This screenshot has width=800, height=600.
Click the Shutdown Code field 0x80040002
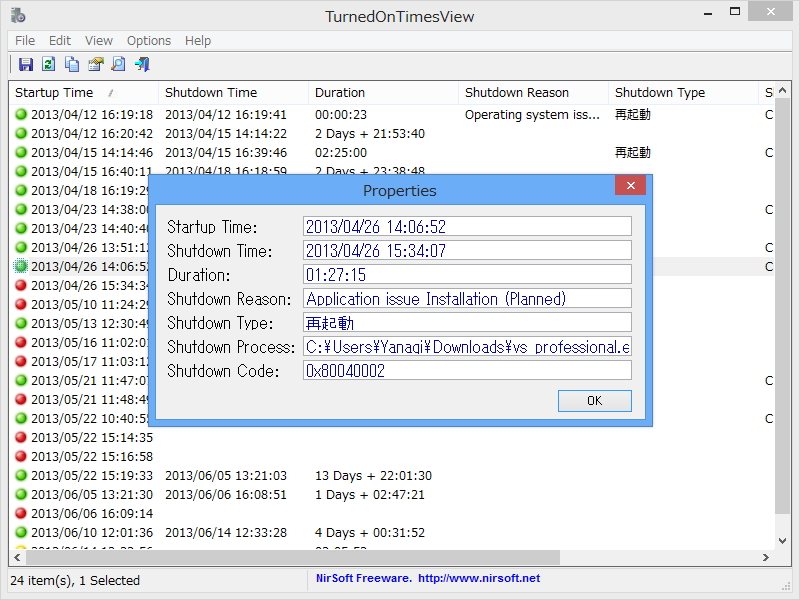(467, 370)
